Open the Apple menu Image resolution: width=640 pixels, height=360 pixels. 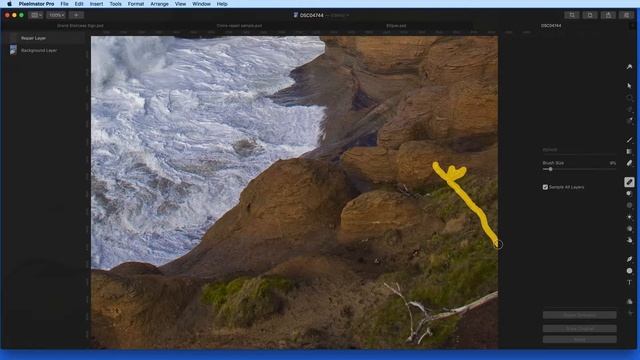[x=9, y=4]
